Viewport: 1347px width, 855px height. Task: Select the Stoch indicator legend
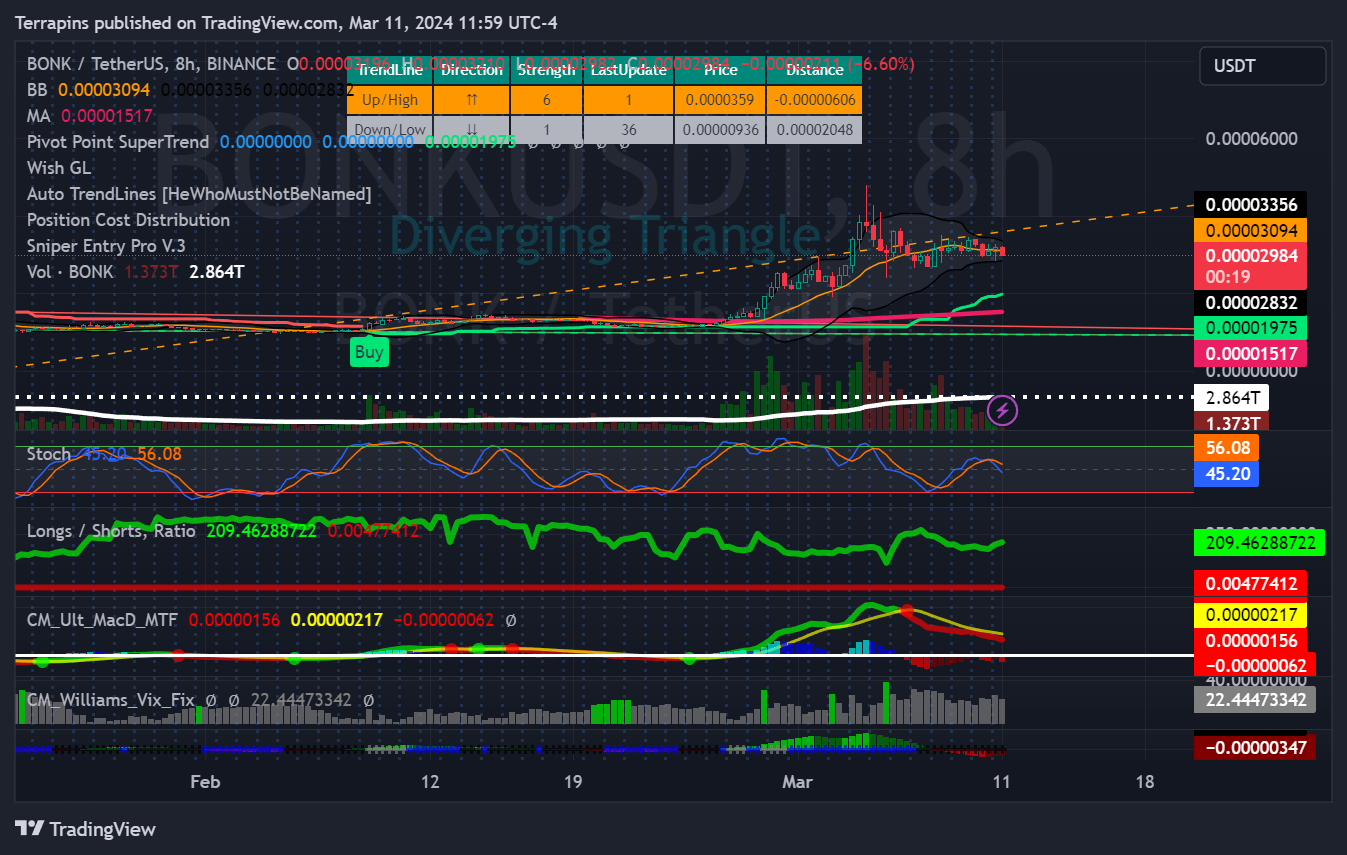click(x=49, y=454)
